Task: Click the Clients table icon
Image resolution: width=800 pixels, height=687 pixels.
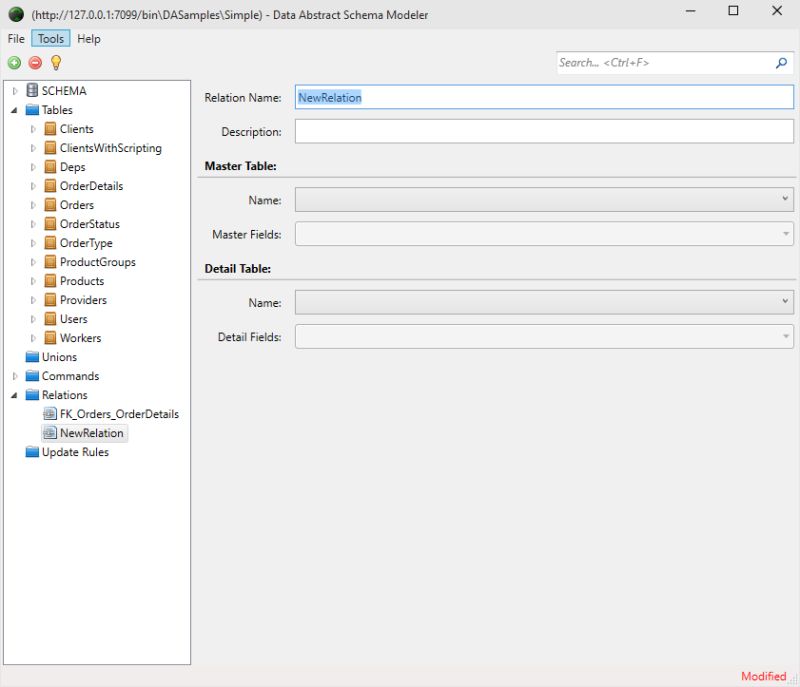Action: coord(50,129)
